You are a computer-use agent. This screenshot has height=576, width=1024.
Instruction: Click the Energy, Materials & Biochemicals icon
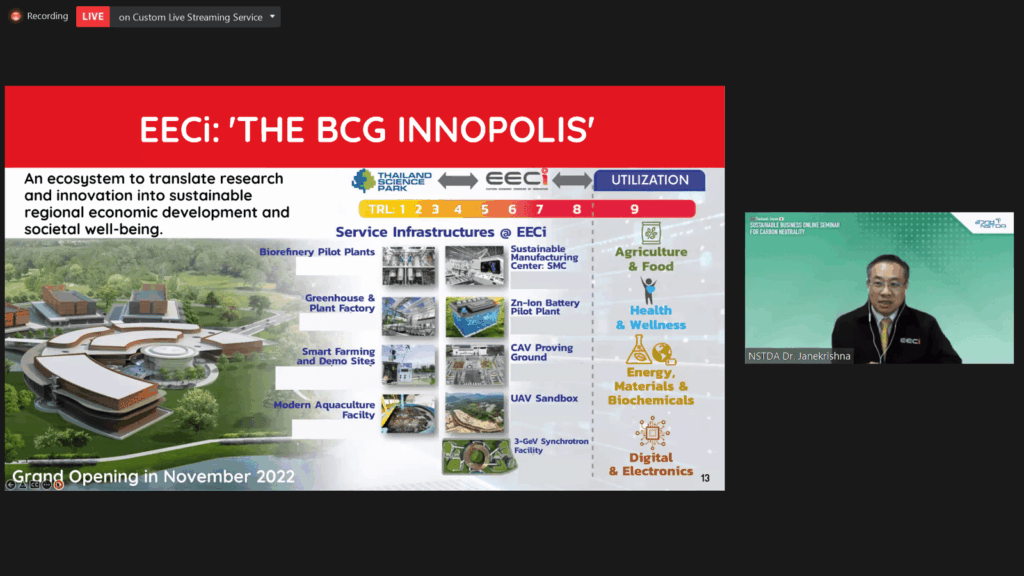(651, 350)
